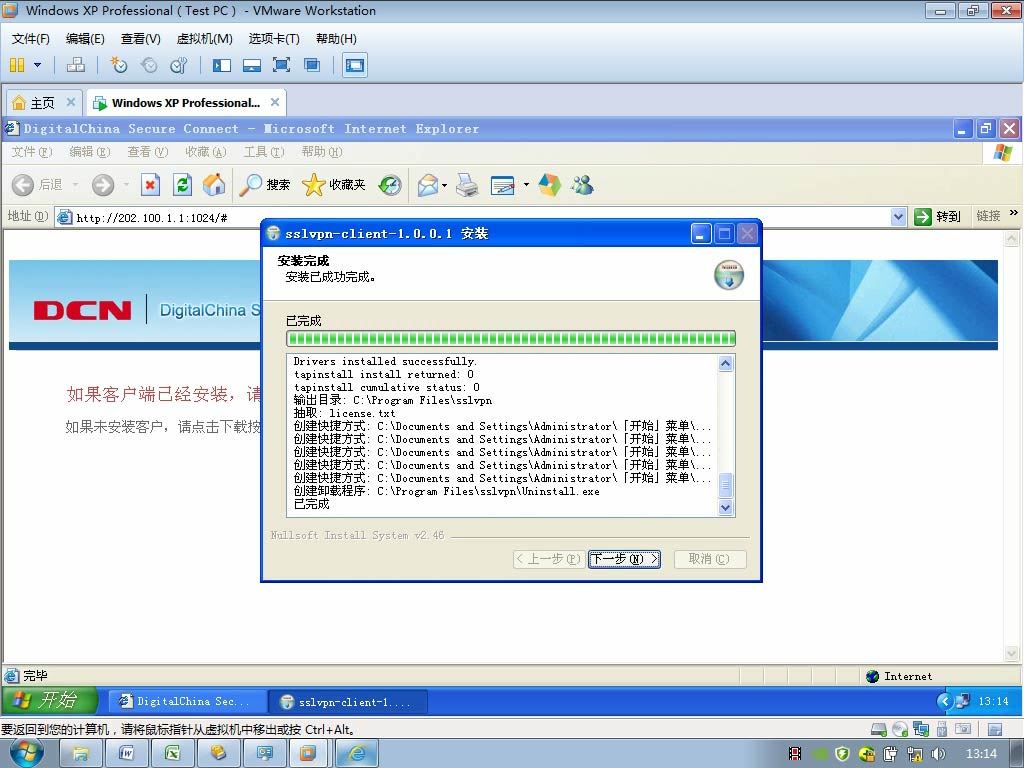This screenshot has width=1024, height=768.
Task: Open IE favorites (收藏夹) star button
Action: [x=333, y=185]
